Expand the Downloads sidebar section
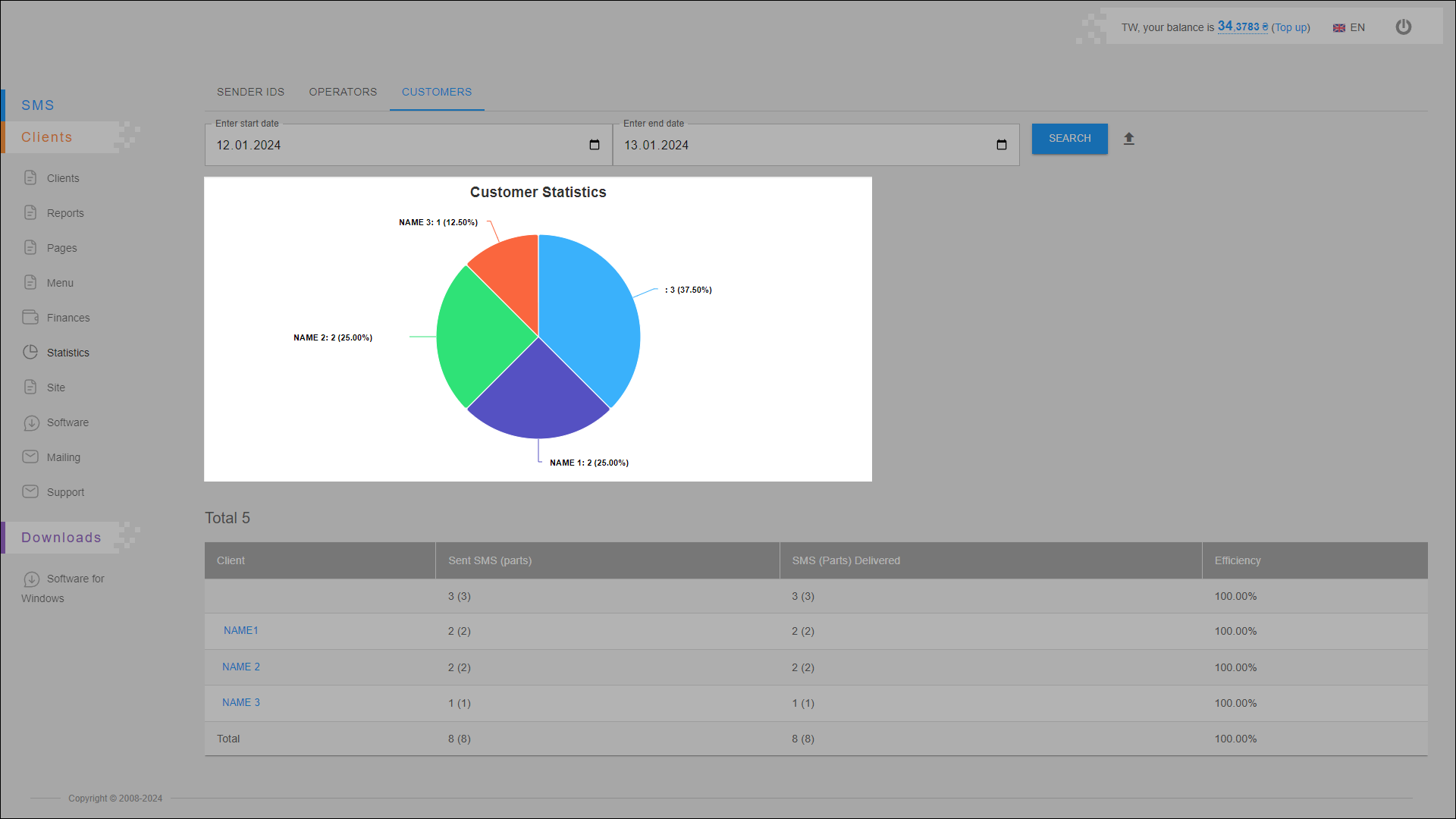This screenshot has width=1456, height=819. tap(61, 538)
